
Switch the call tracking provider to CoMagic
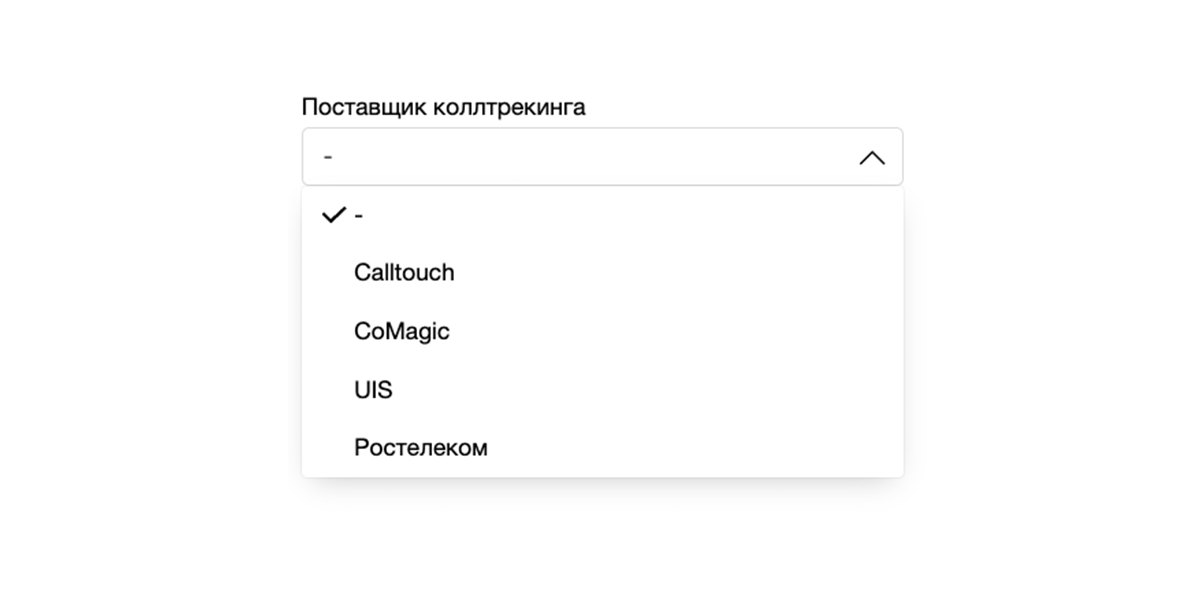(x=402, y=331)
